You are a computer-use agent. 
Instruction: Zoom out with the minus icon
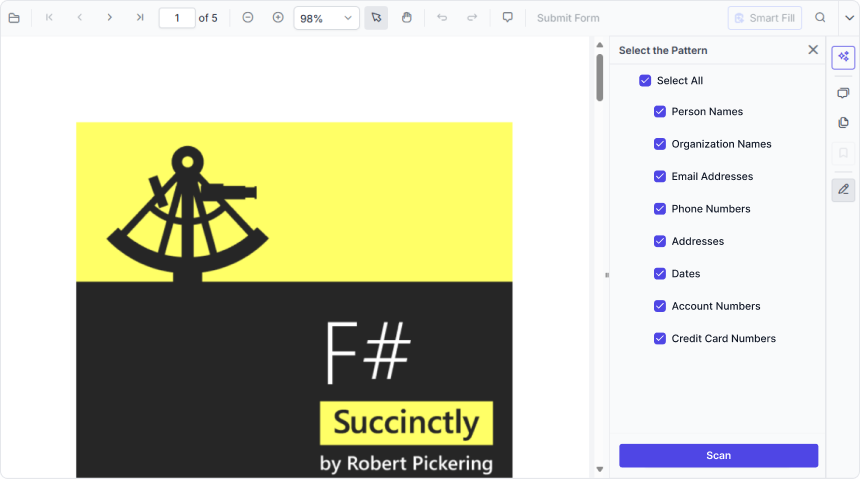248,18
